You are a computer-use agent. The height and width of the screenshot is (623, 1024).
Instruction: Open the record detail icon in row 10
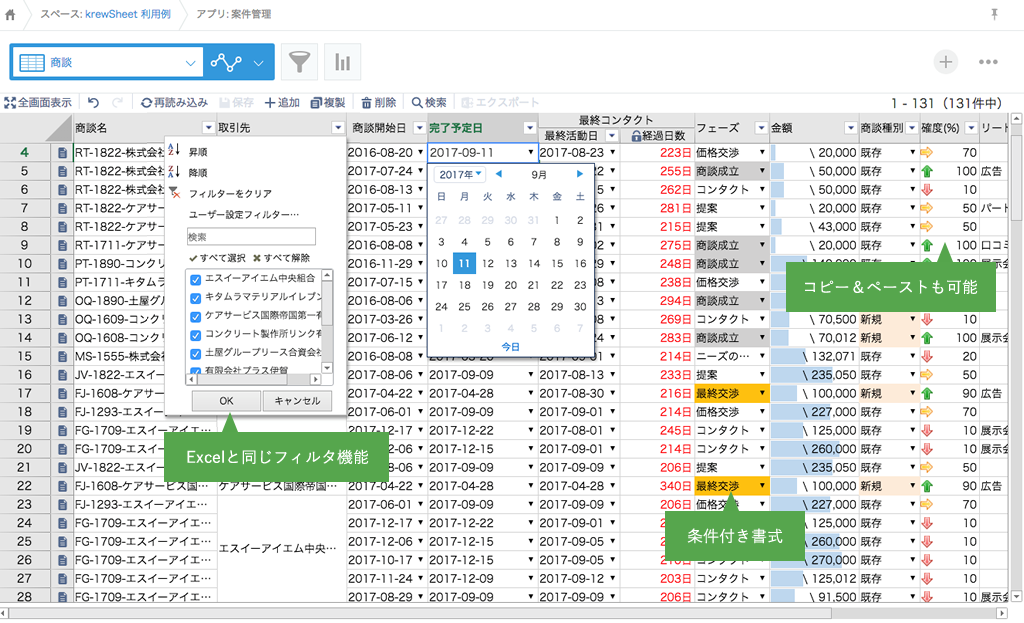(62, 264)
